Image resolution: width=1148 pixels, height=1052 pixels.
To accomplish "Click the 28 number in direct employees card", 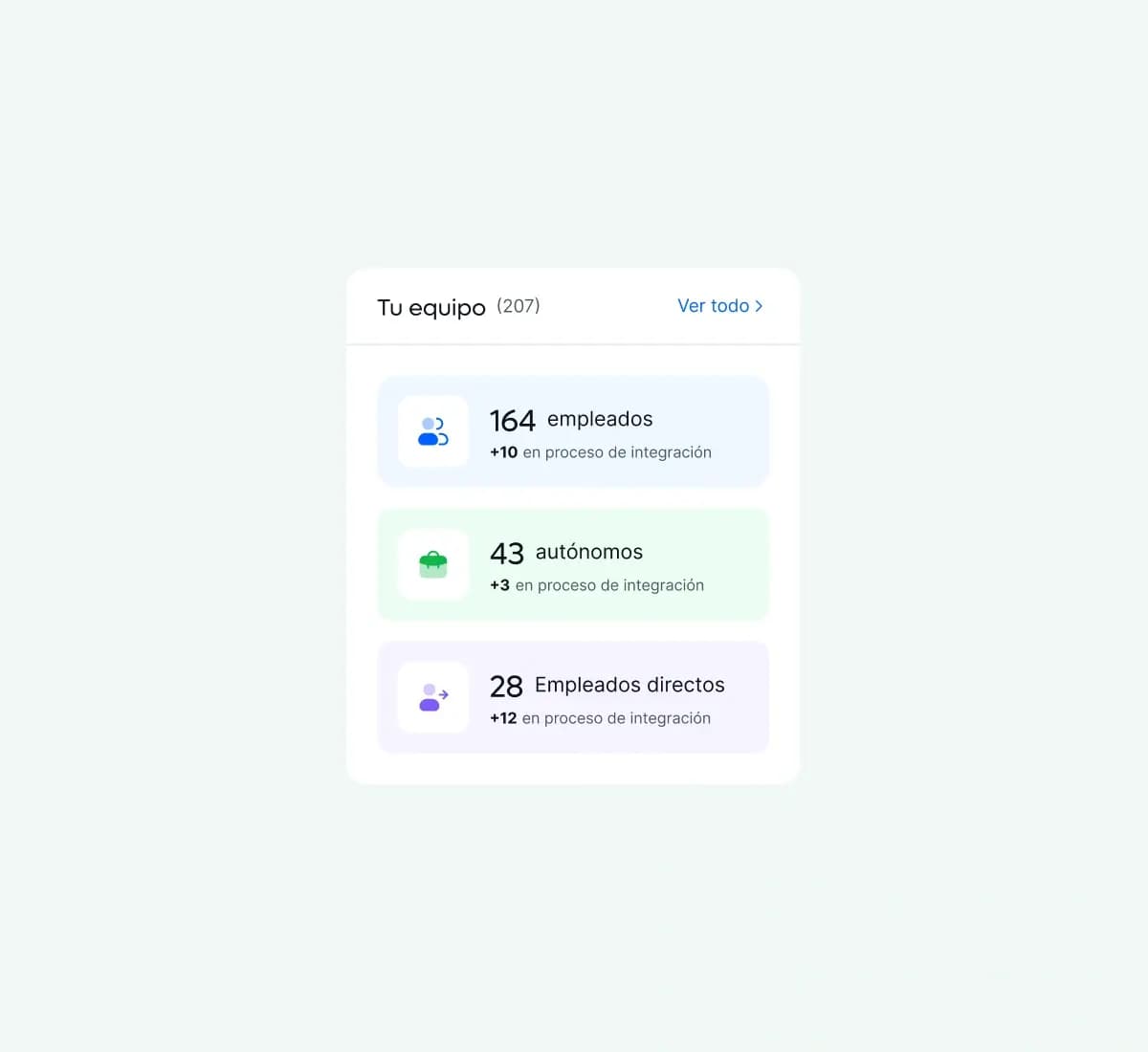I will tap(506, 687).
